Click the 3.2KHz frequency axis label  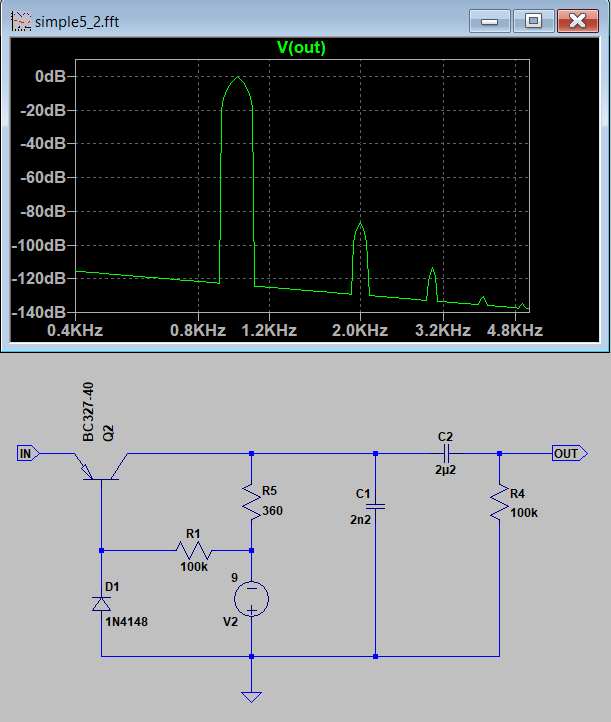[443, 330]
